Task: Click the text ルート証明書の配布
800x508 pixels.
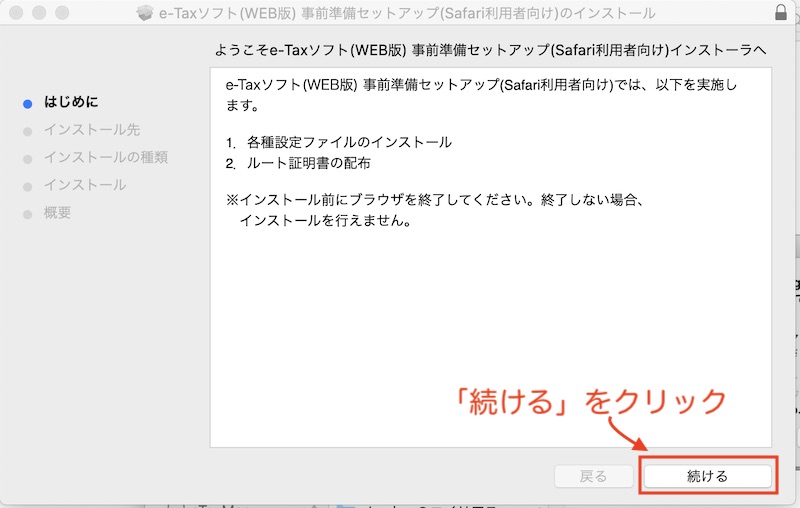Action: [x=309, y=163]
